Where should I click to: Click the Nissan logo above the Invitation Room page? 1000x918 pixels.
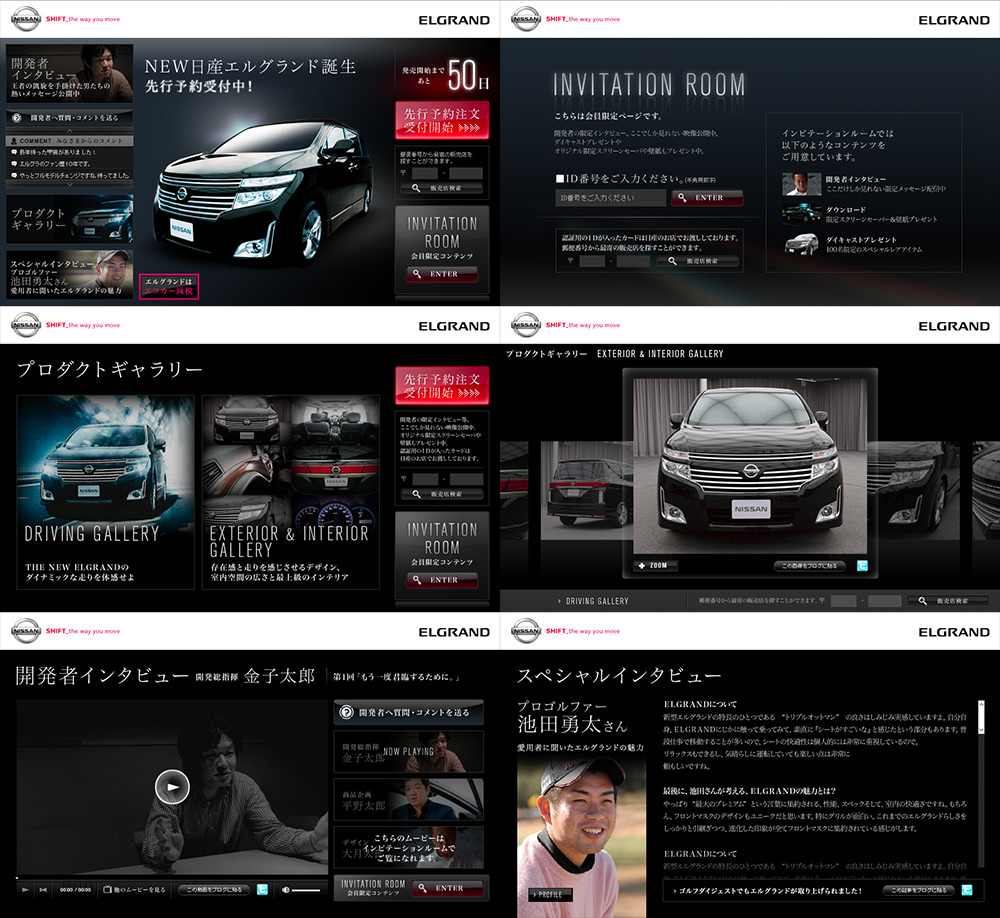(x=526, y=19)
